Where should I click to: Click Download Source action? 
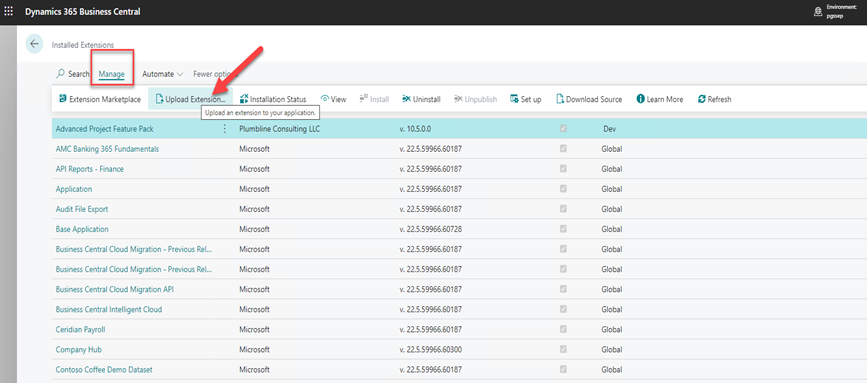(x=589, y=99)
